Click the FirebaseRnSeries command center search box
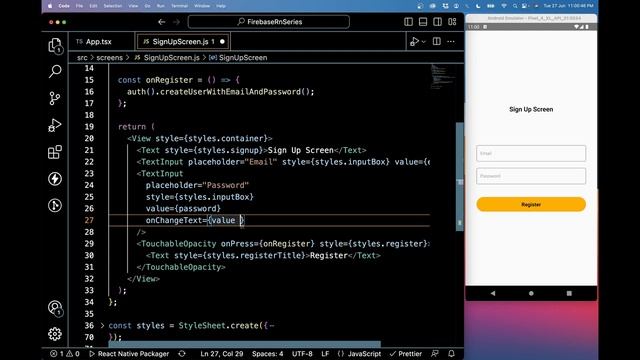 (269, 22)
